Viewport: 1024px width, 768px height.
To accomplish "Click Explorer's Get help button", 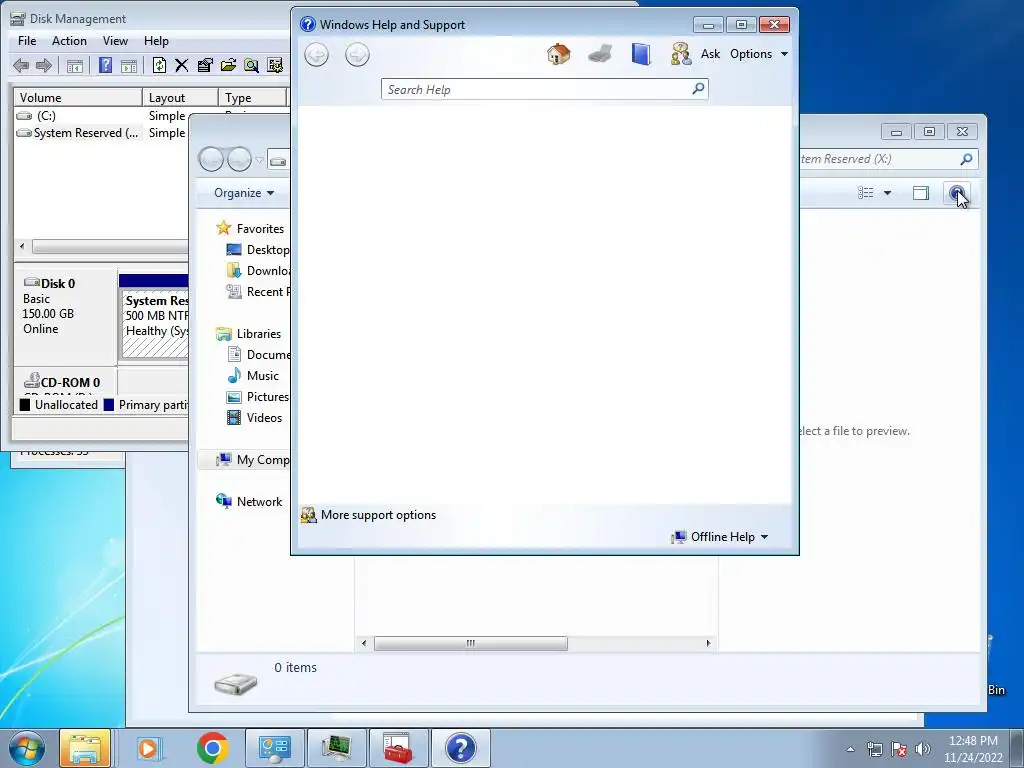I will (957, 193).
